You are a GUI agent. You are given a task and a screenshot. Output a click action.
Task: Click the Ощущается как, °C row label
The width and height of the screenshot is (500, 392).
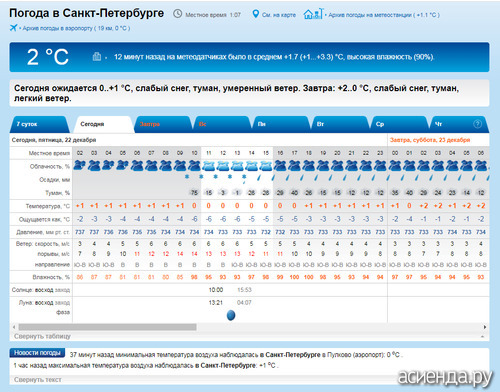(x=44, y=219)
